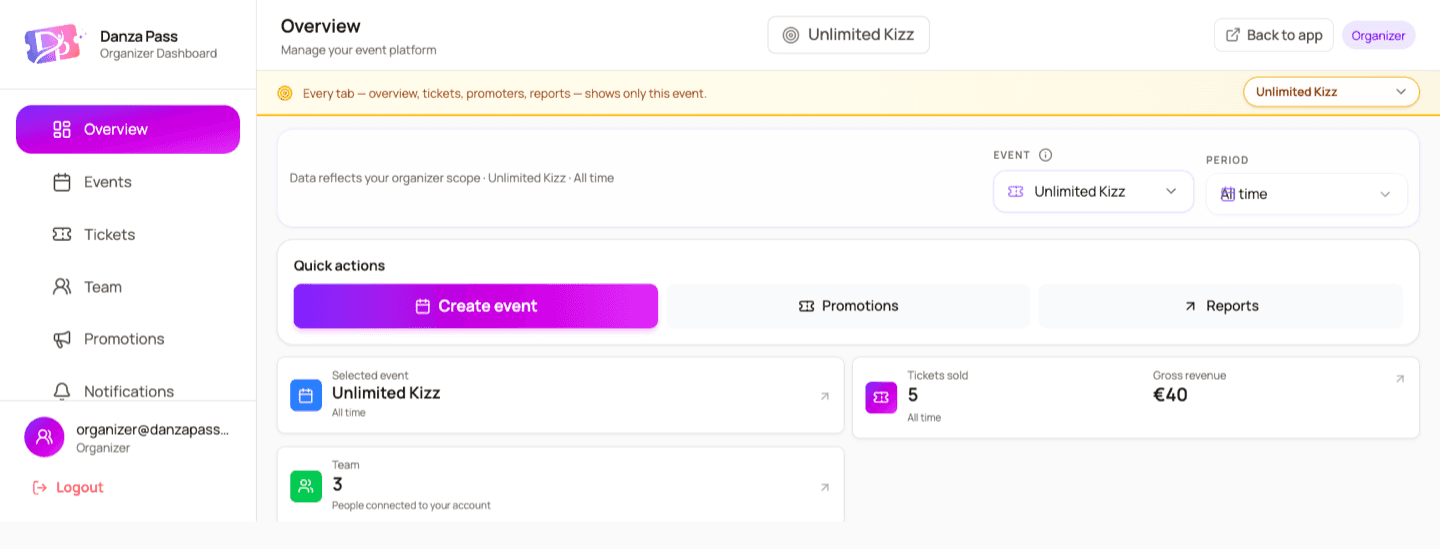Click the 'Every tab — overview' banner text
Image resolution: width=1440 pixels, height=549 pixels.
tap(505, 93)
